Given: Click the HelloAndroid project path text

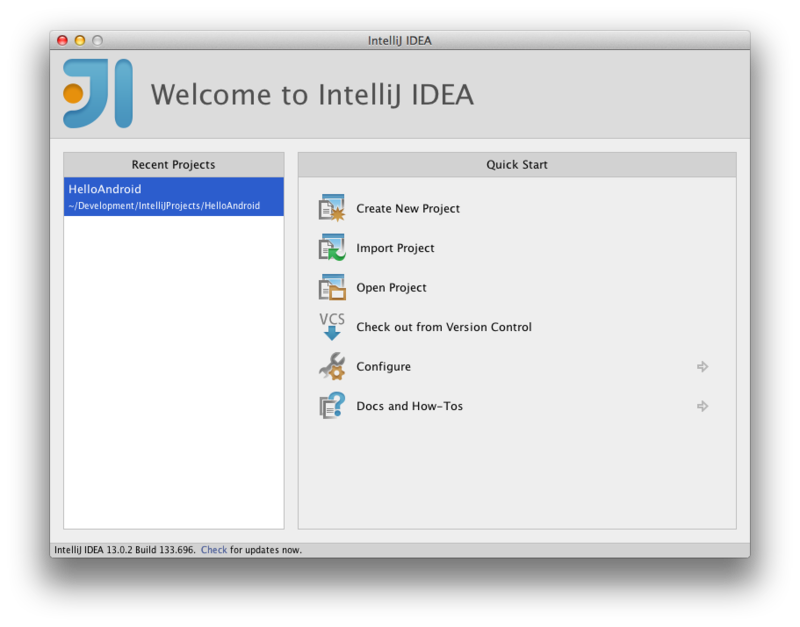Looking at the screenshot, I should coord(164,206).
